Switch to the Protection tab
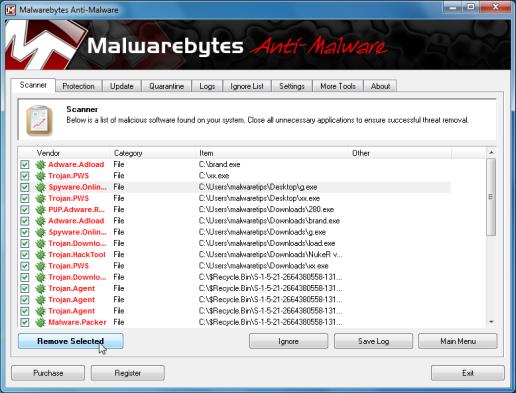 tap(78, 86)
